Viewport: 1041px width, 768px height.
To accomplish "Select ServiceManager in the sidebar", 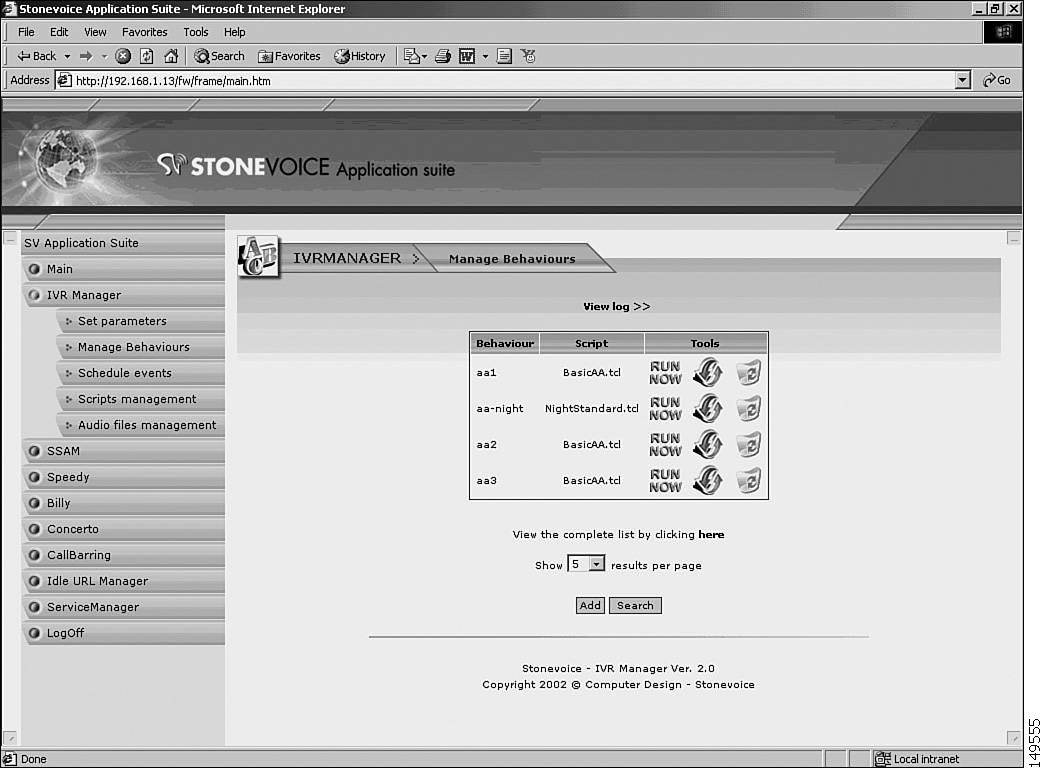I will pos(123,607).
